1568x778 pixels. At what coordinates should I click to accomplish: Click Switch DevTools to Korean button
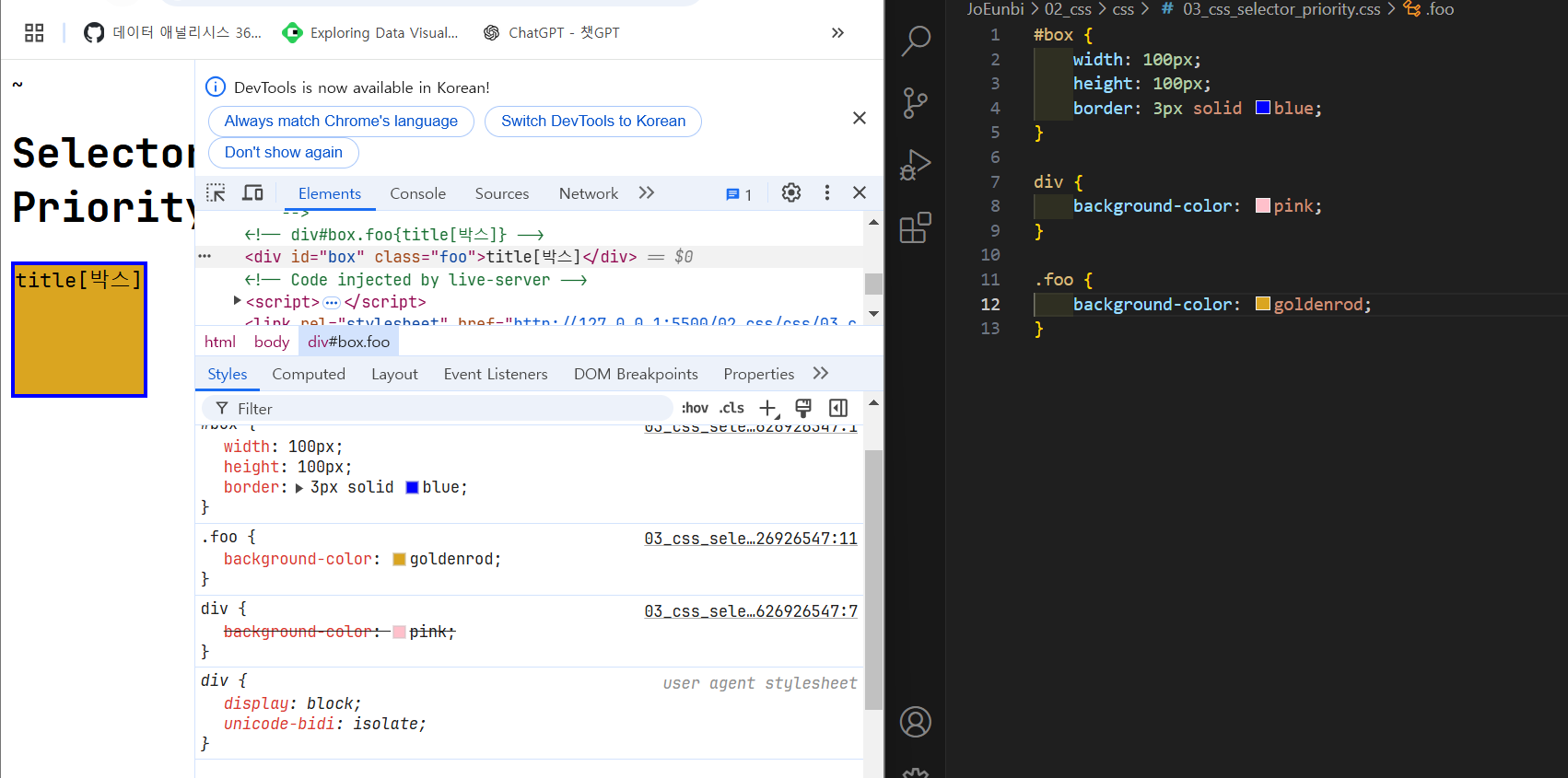click(593, 122)
